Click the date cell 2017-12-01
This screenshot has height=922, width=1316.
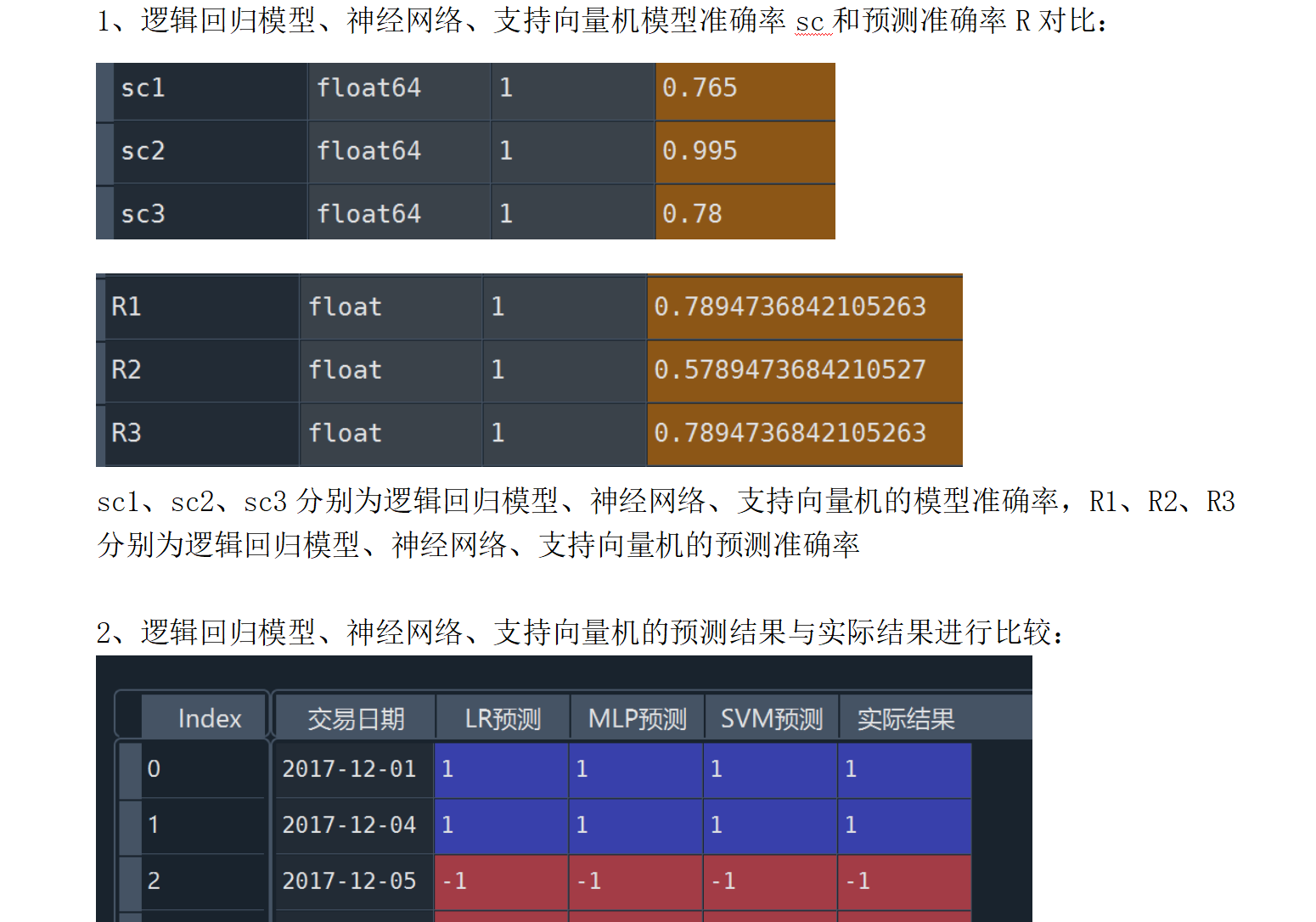click(354, 769)
